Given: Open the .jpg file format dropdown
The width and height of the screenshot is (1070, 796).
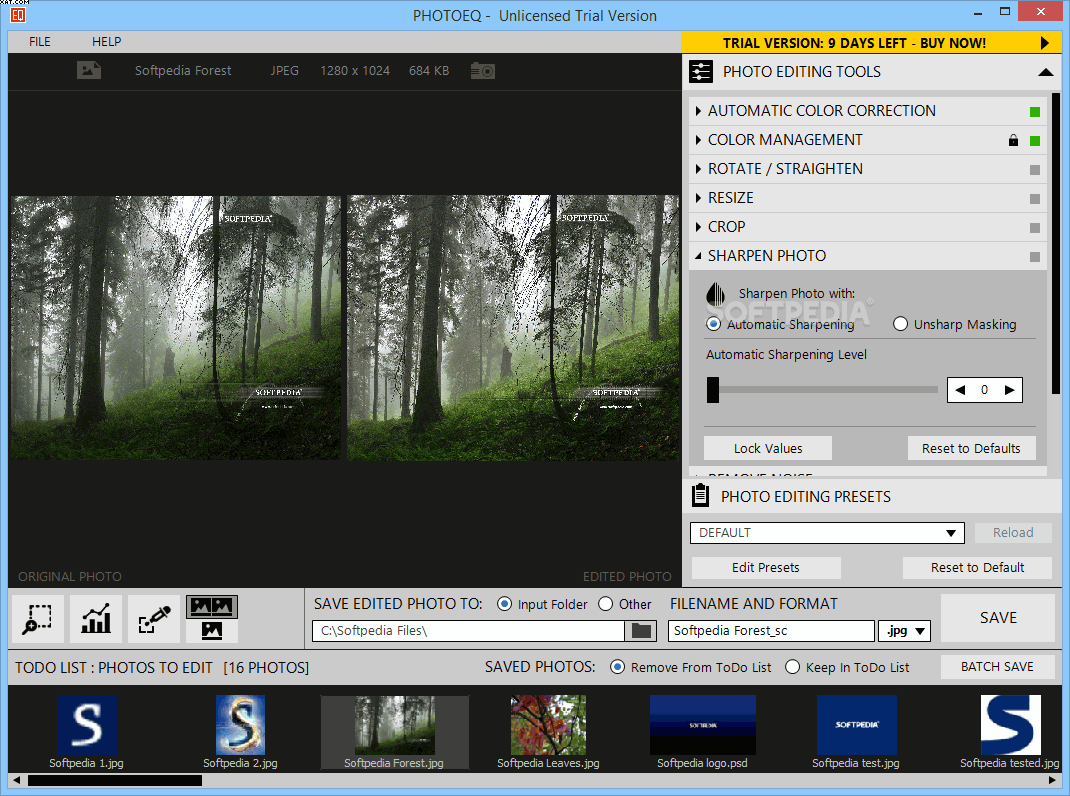Looking at the screenshot, I should point(904,631).
